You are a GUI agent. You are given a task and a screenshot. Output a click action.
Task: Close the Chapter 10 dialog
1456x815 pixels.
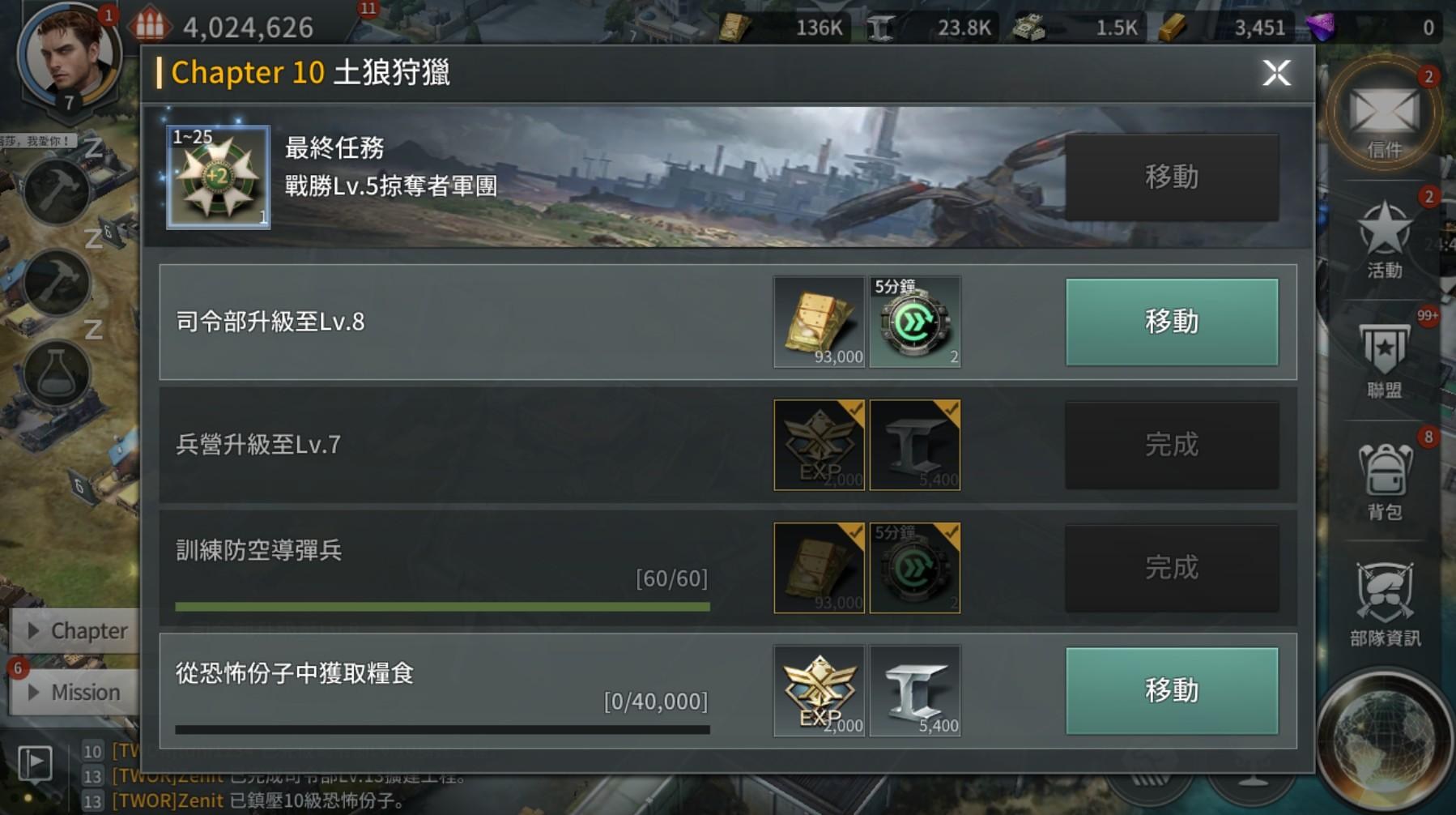[1276, 73]
